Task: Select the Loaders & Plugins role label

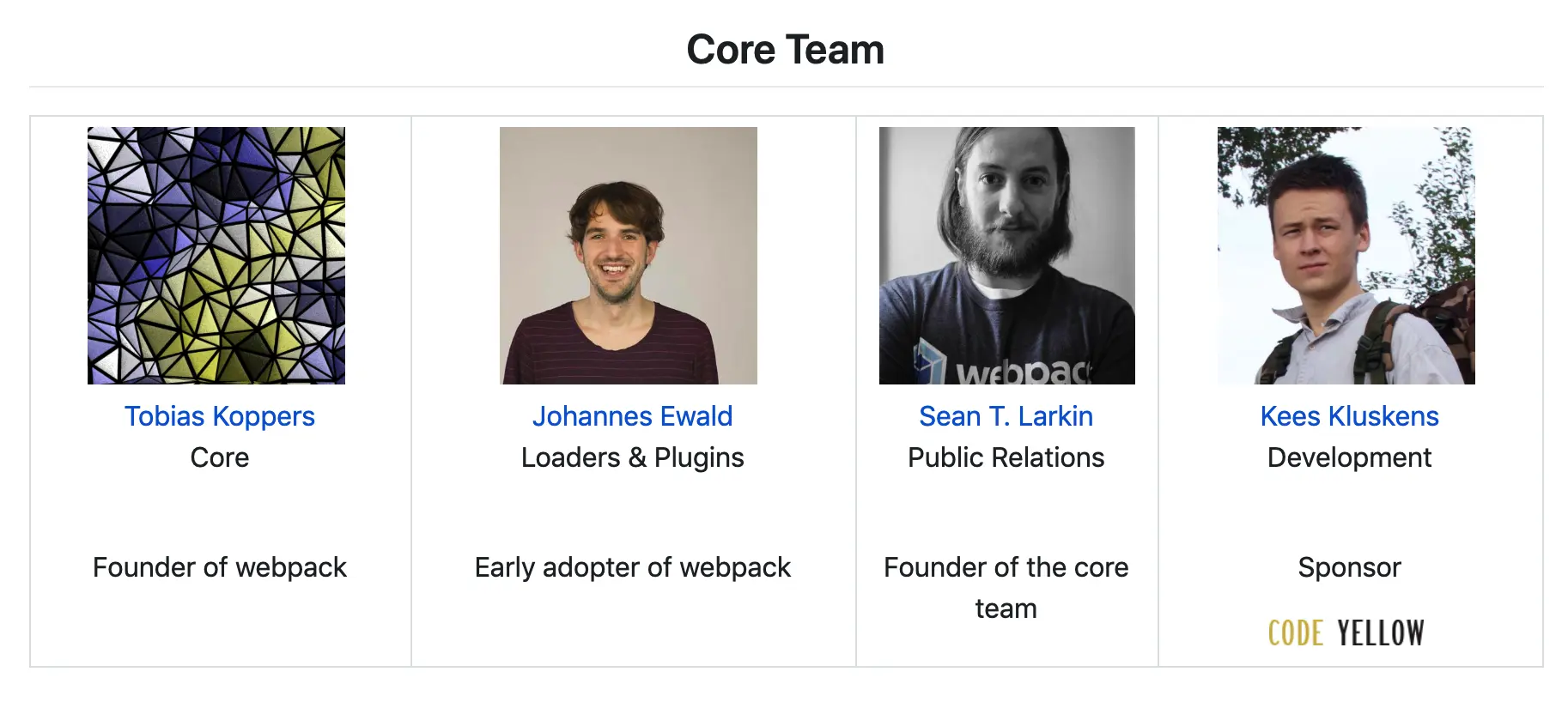Action: pos(633,457)
